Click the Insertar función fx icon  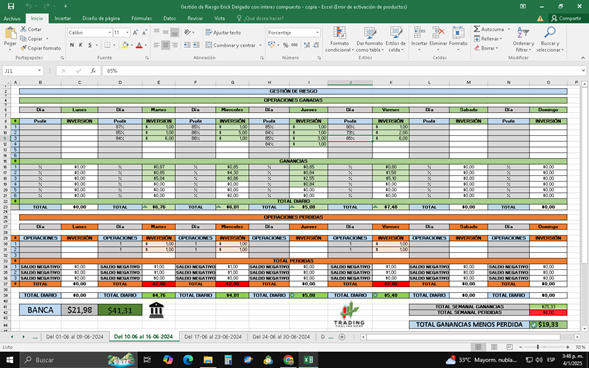point(93,71)
